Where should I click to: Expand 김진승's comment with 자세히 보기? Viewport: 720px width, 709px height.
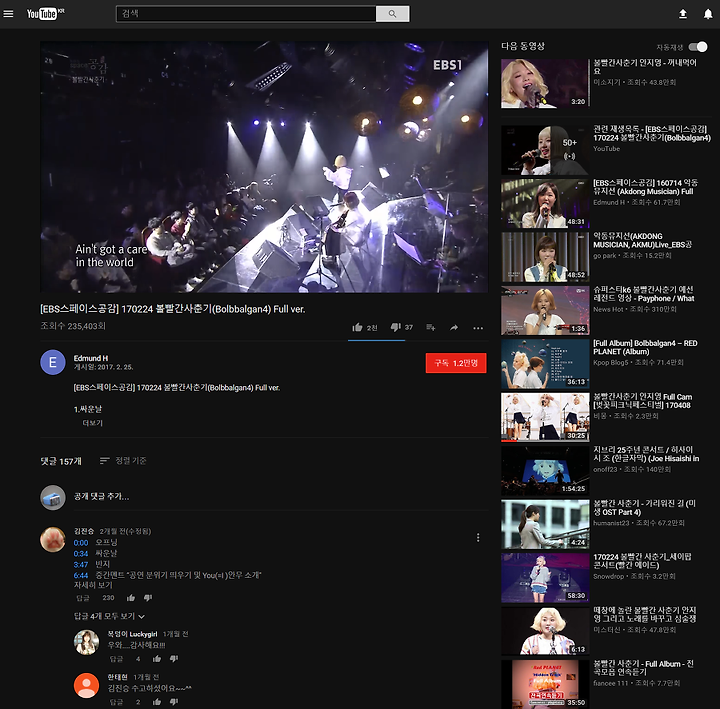[x=93, y=585]
